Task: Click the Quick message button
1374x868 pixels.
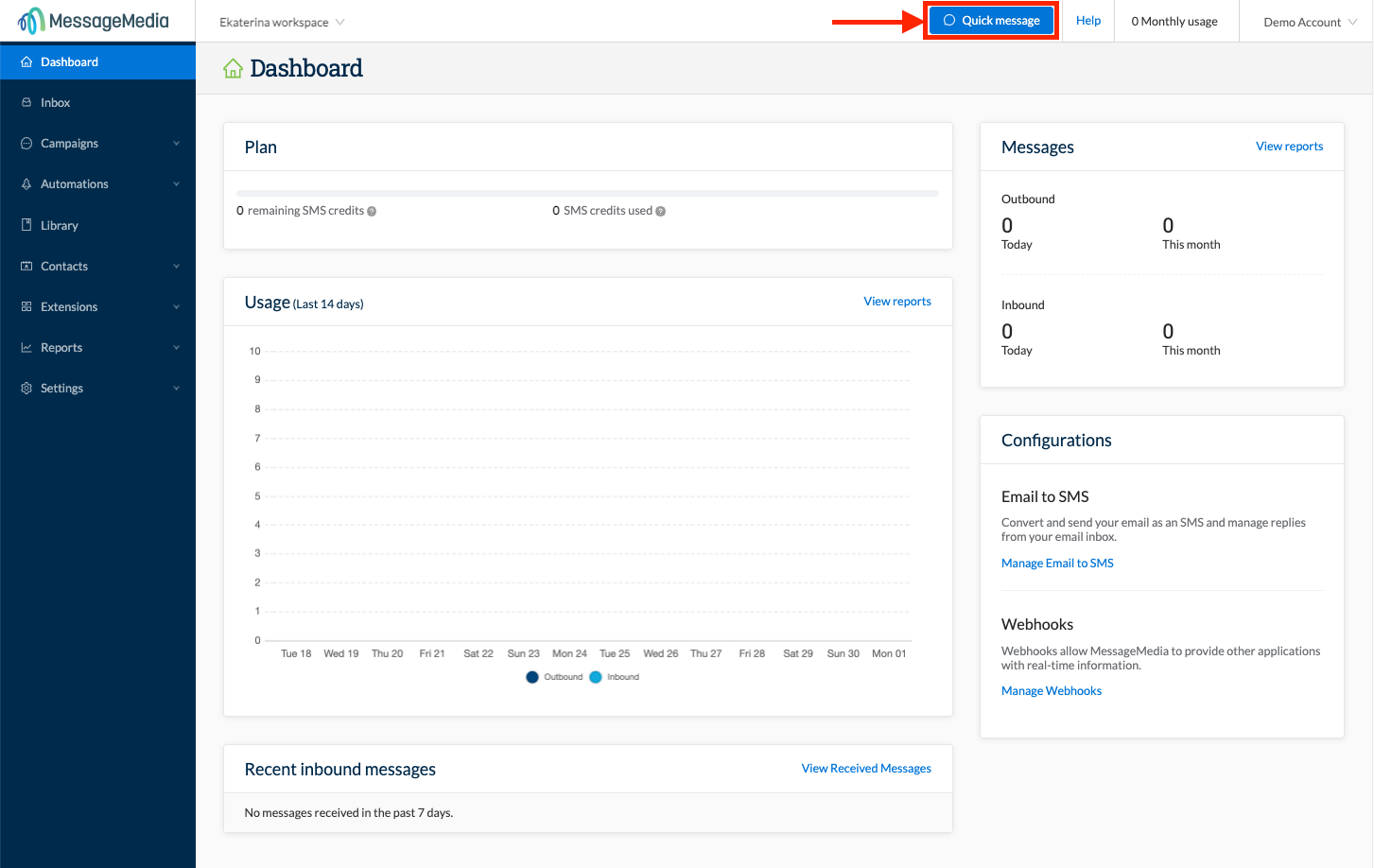Action: (x=991, y=20)
